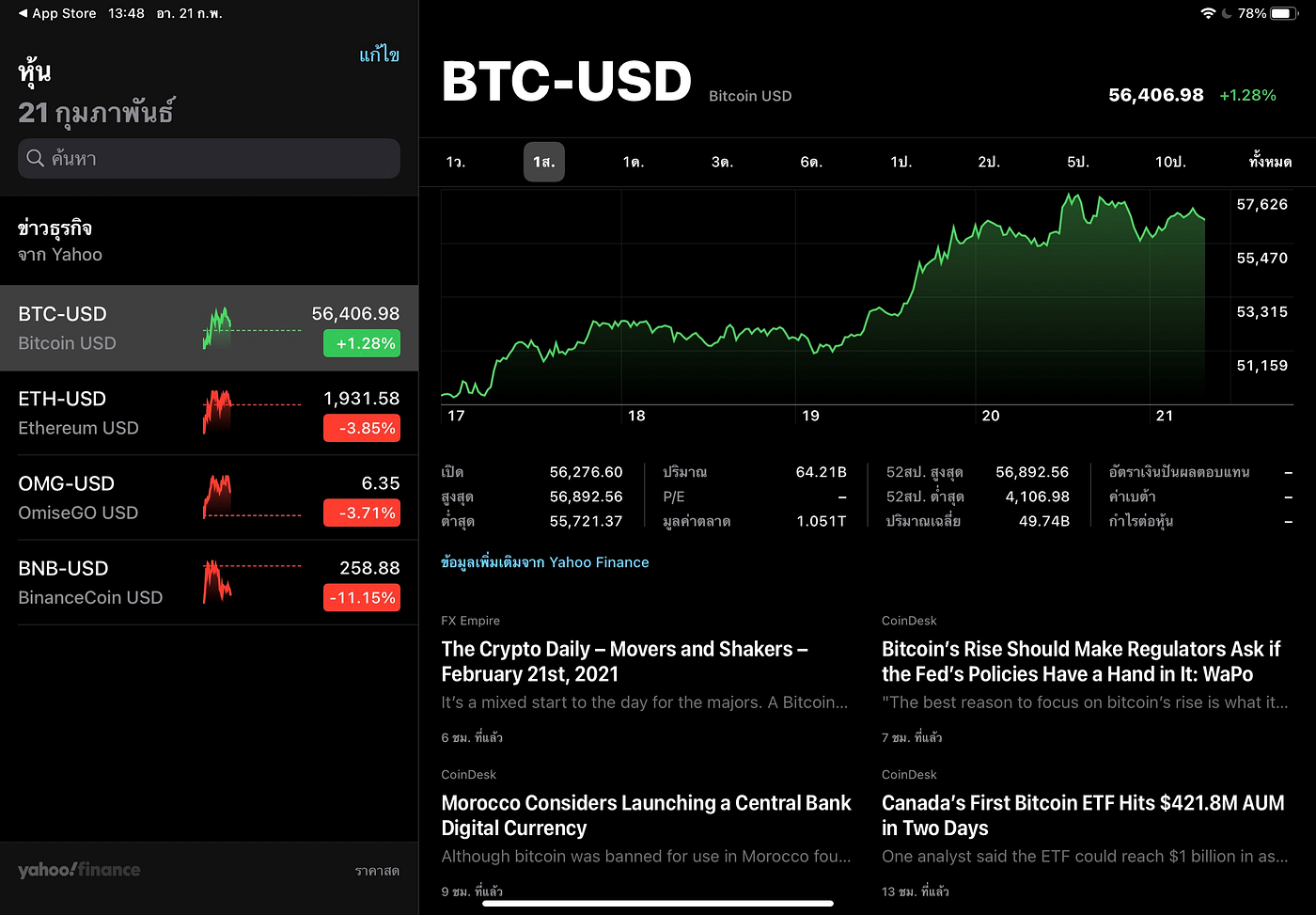
Task: Show the 10ป. (10 year) chart
Action: [x=1170, y=162]
